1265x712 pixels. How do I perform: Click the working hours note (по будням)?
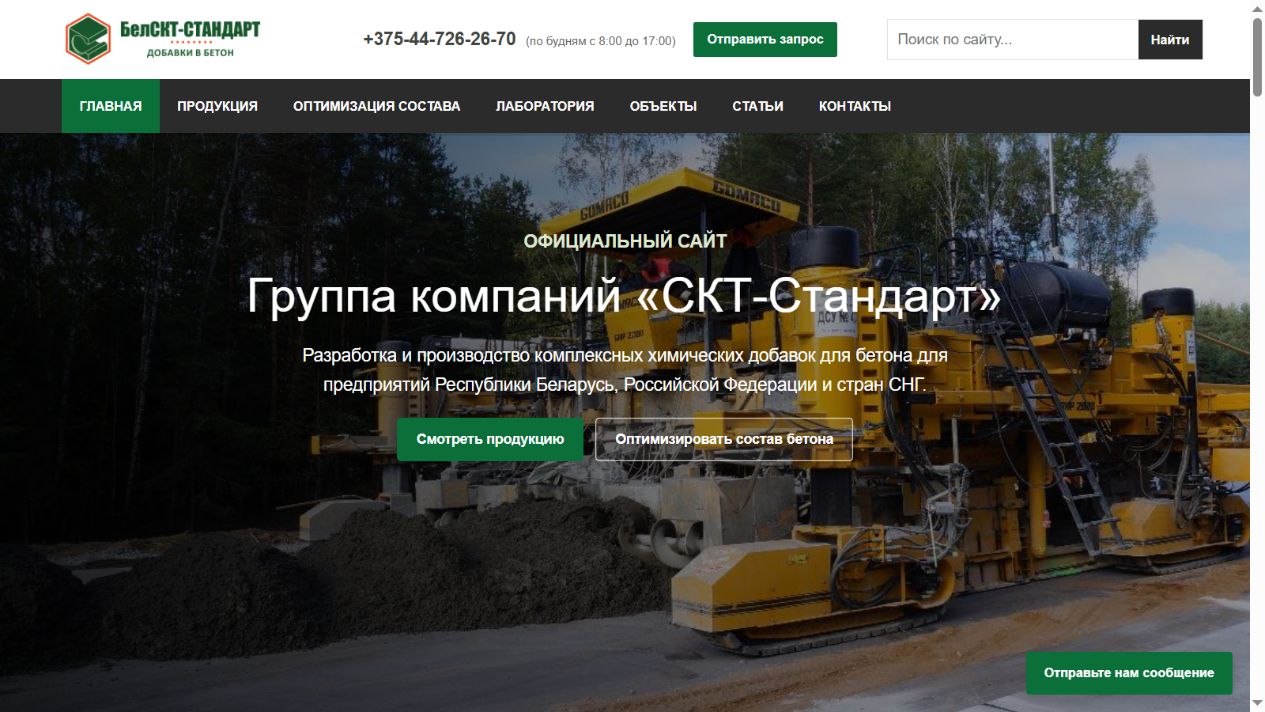tap(600, 41)
